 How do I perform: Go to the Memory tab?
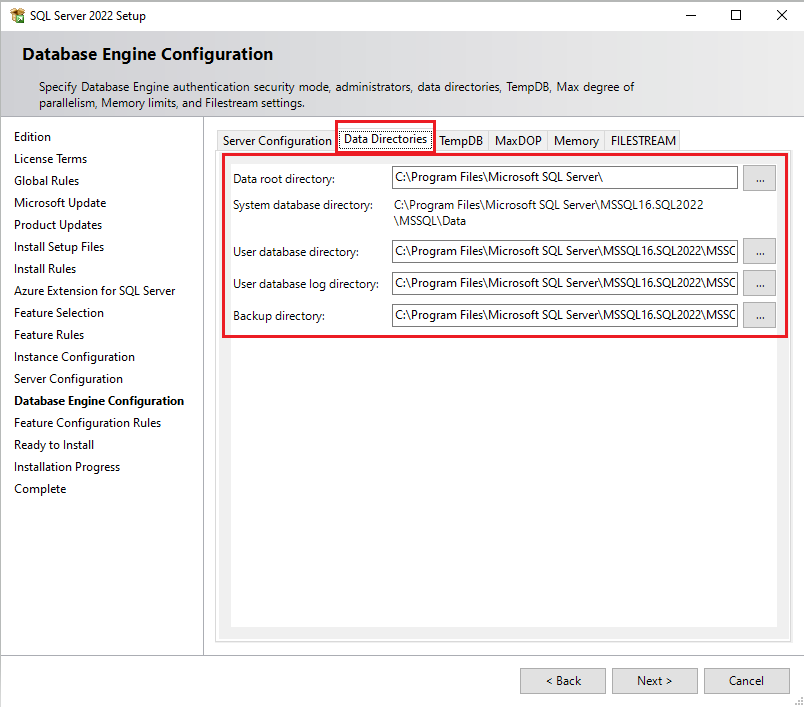[x=576, y=141]
